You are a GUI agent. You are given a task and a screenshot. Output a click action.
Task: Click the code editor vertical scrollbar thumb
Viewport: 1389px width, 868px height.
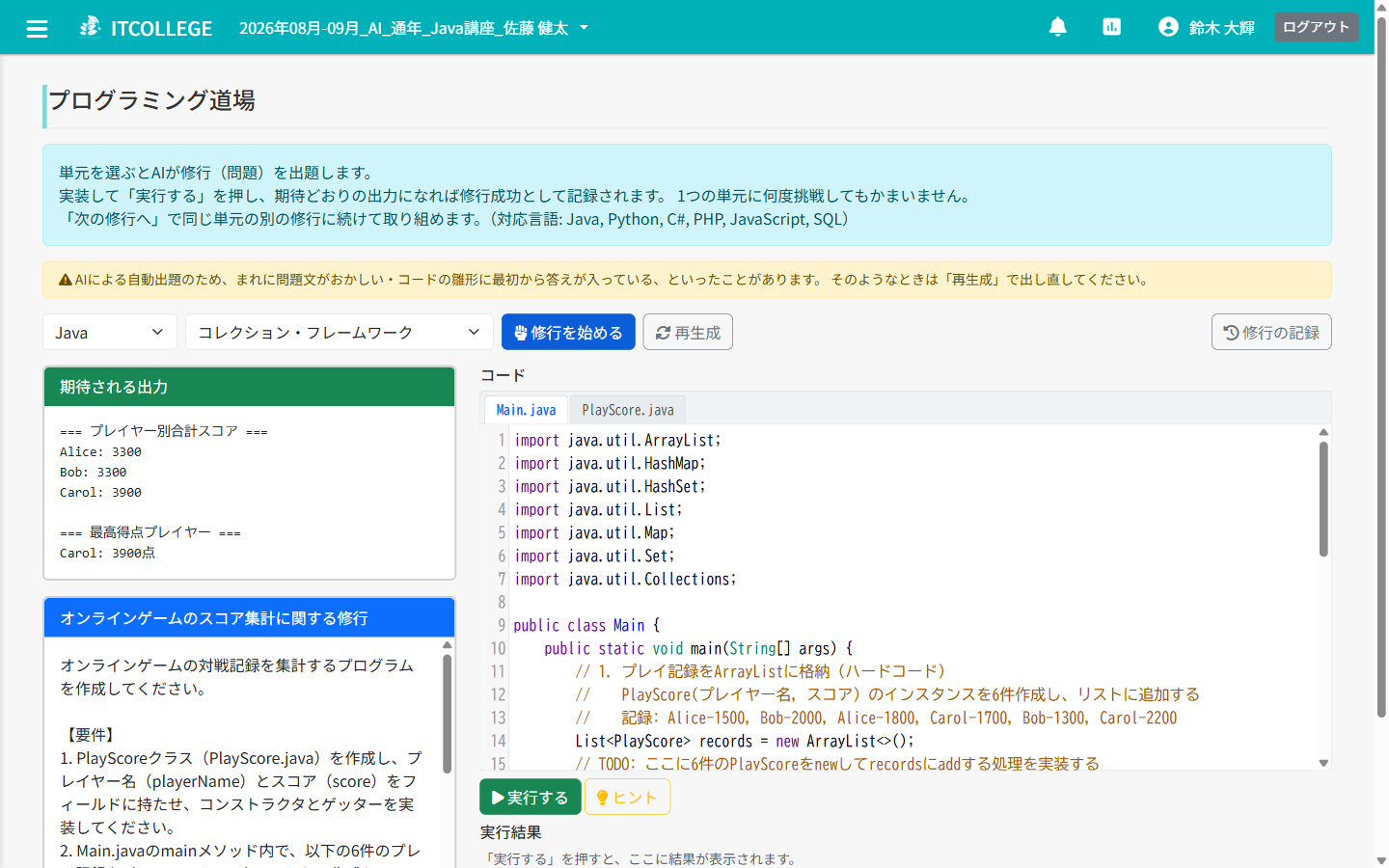tap(1323, 499)
